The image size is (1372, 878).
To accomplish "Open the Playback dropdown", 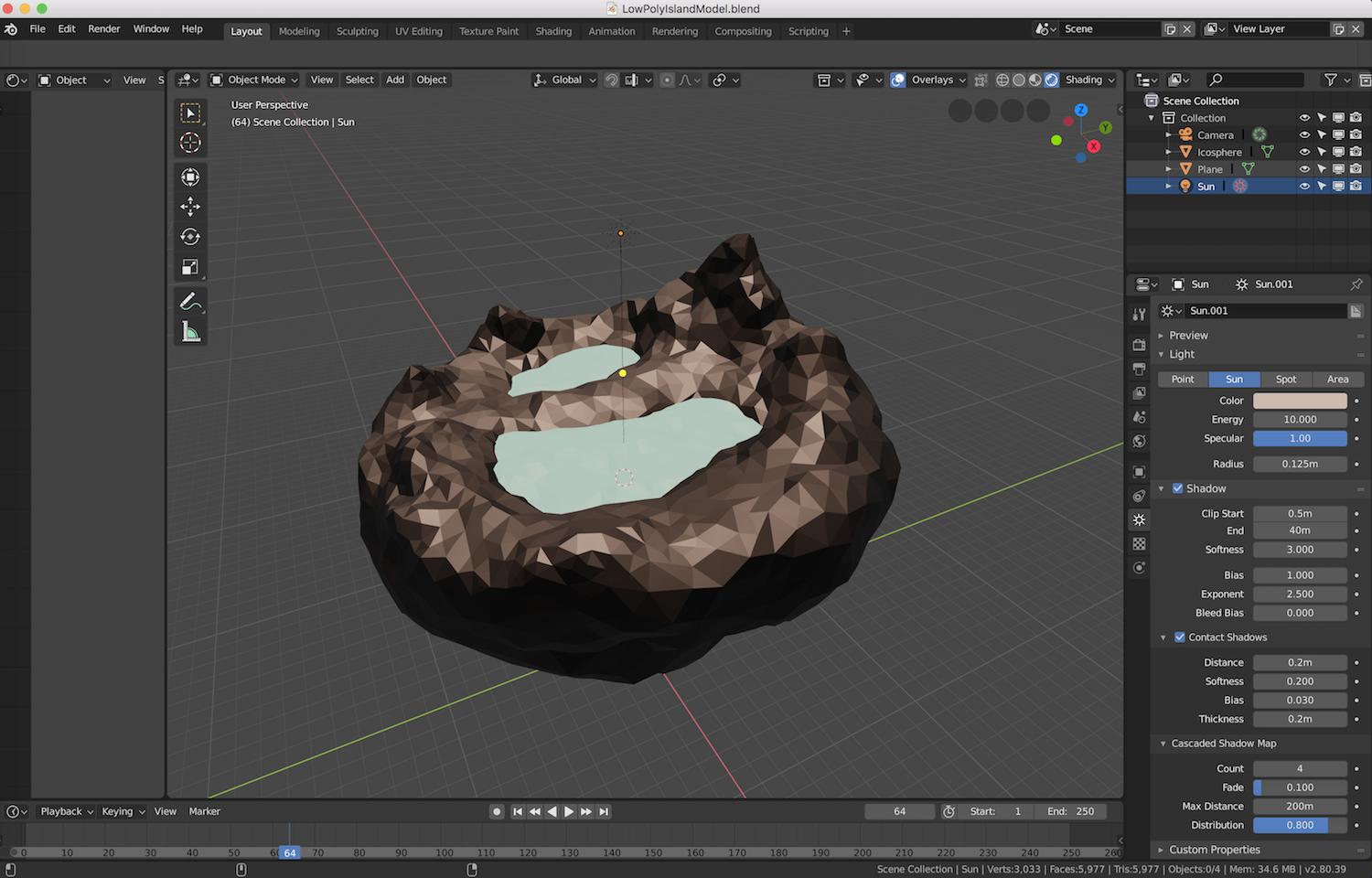I will pyautogui.click(x=67, y=811).
